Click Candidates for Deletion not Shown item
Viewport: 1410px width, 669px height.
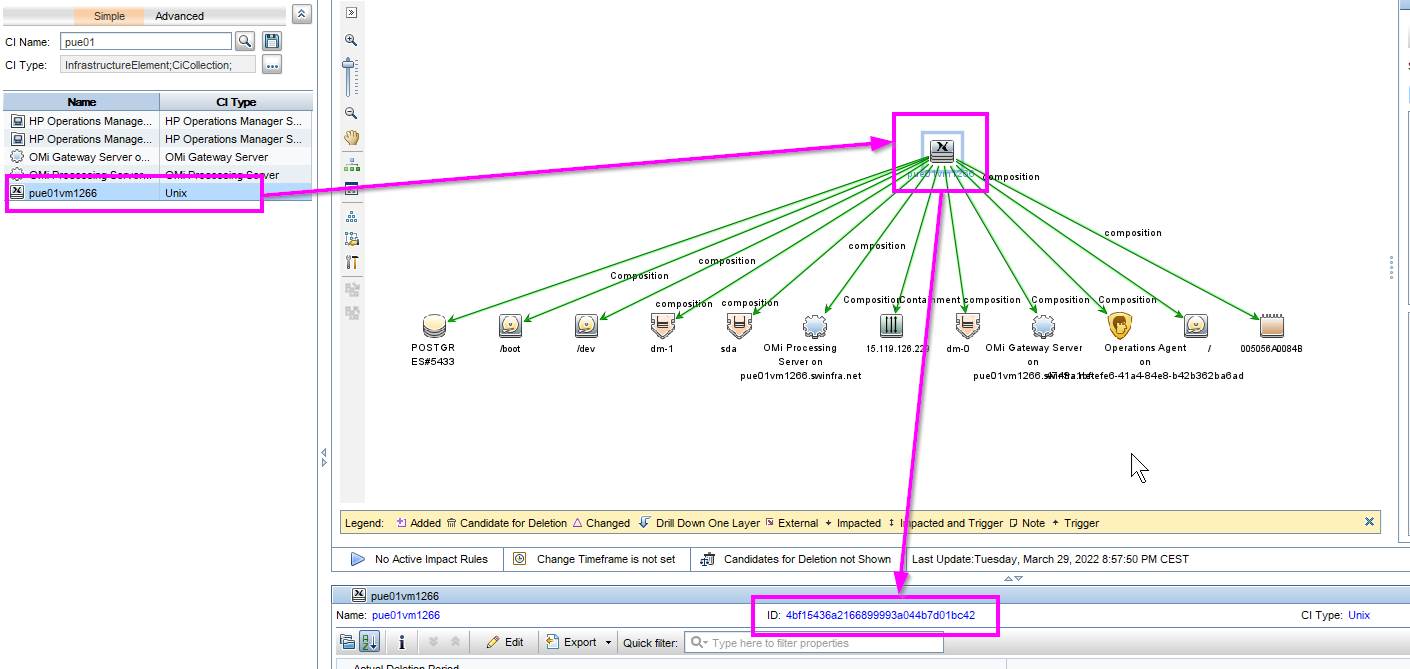(x=795, y=559)
